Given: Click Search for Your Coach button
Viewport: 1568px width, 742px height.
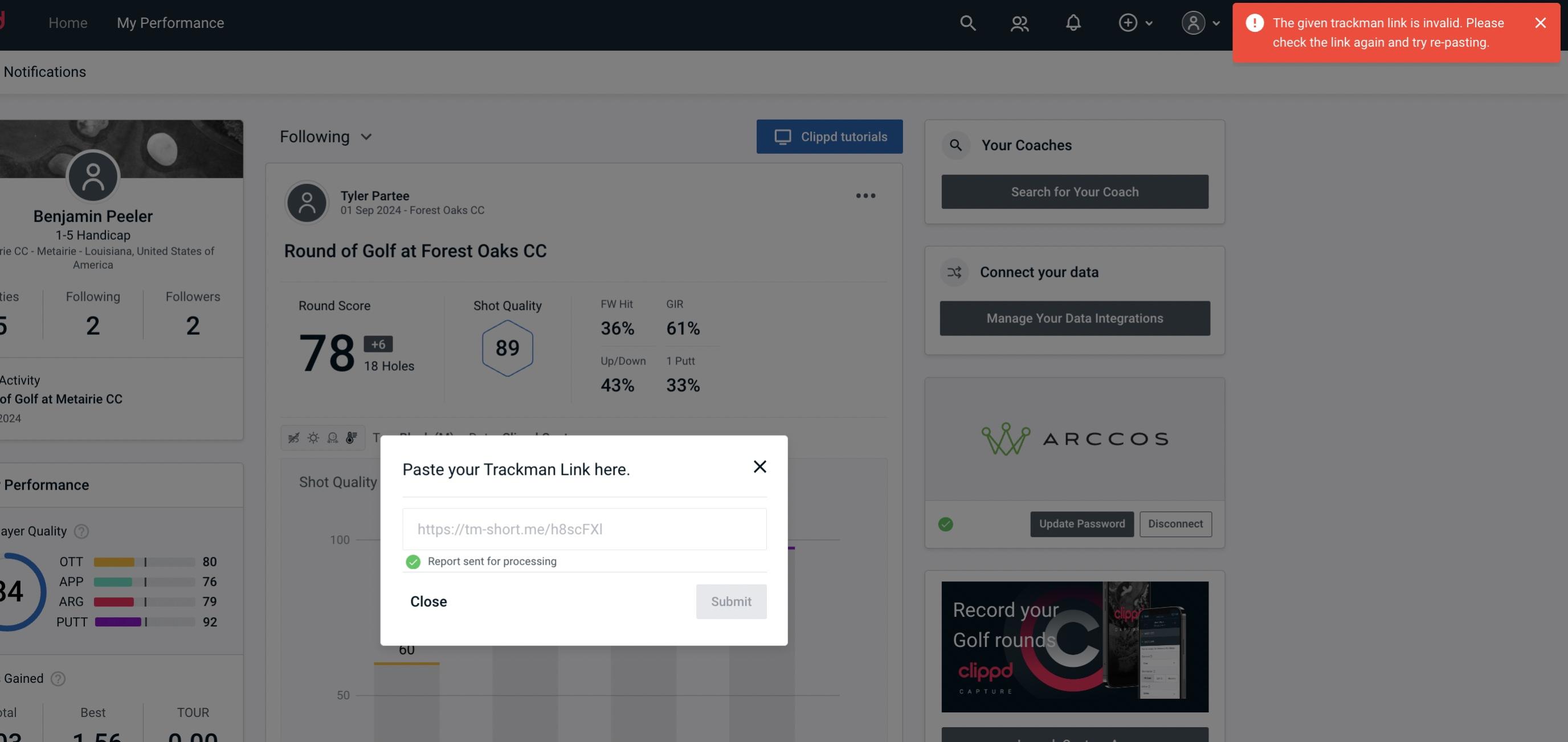Looking at the screenshot, I should [x=1075, y=191].
